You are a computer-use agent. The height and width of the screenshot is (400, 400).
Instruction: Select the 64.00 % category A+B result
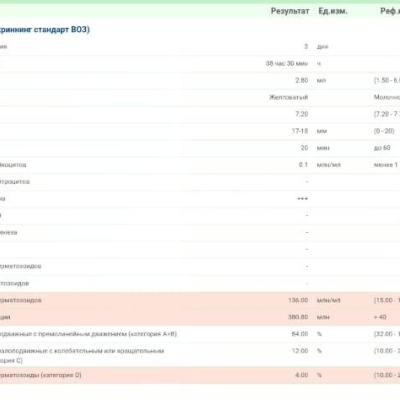pos(300,334)
